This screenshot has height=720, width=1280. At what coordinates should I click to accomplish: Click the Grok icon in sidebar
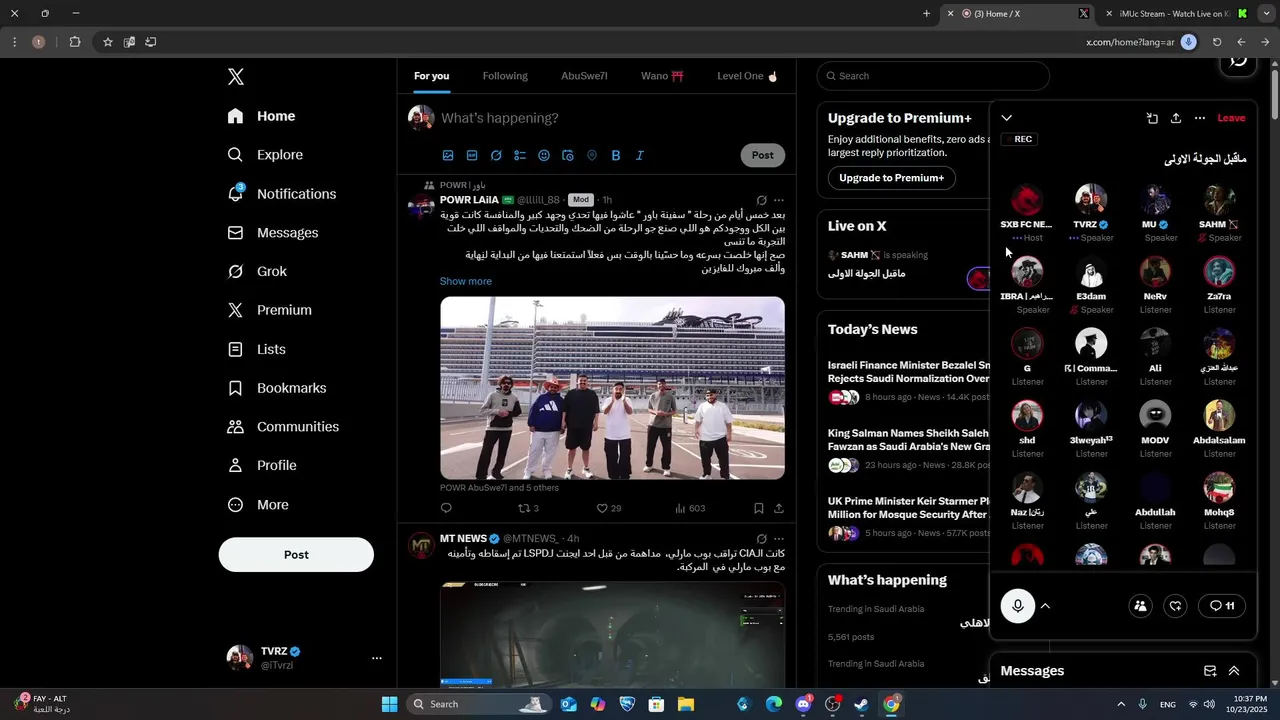pos(235,271)
